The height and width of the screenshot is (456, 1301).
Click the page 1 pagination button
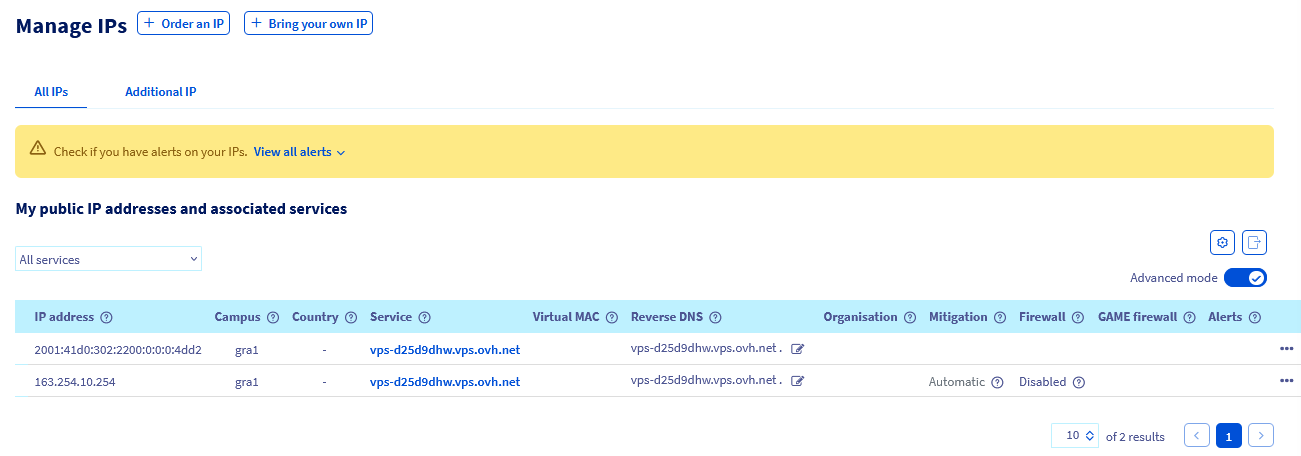(1229, 435)
